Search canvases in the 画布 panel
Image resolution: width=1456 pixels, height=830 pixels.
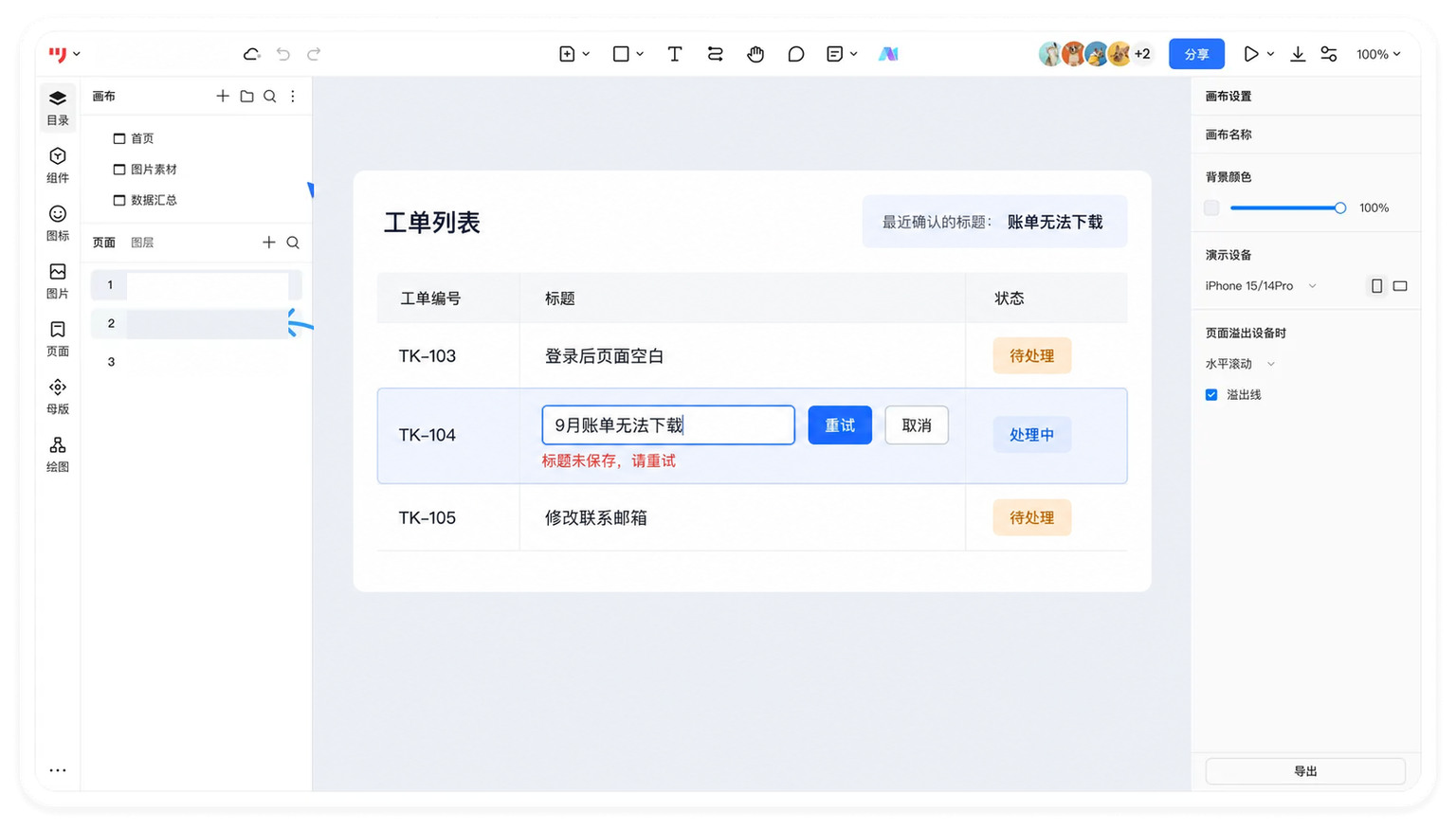[270, 96]
